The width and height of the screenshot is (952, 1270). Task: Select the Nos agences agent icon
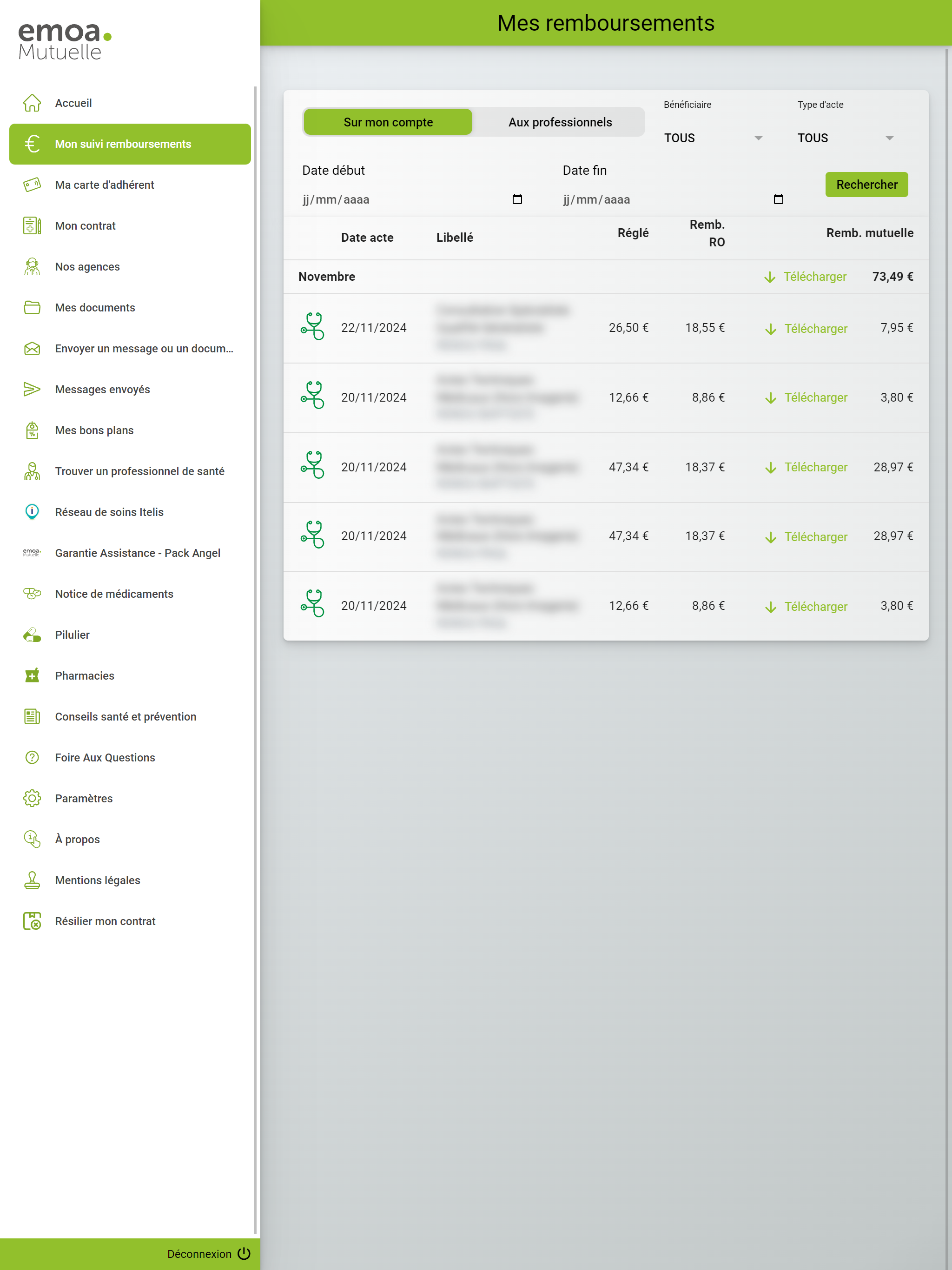pyautogui.click(x=32, y=266)
